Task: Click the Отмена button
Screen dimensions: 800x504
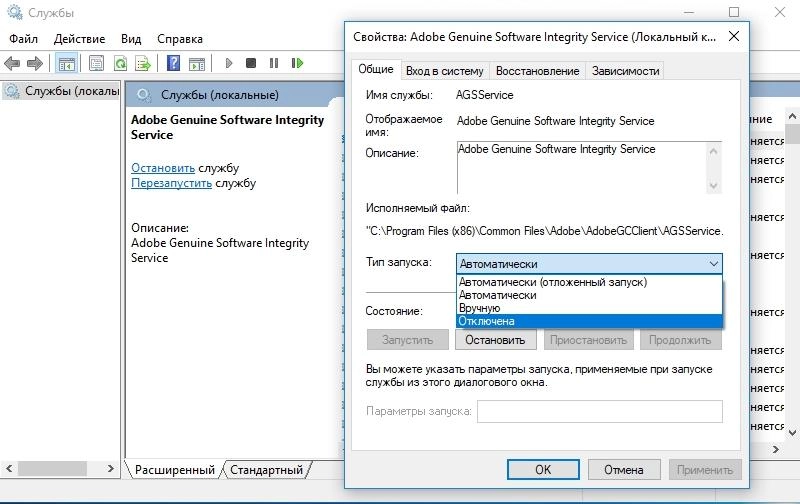Action: pos(624,469)
